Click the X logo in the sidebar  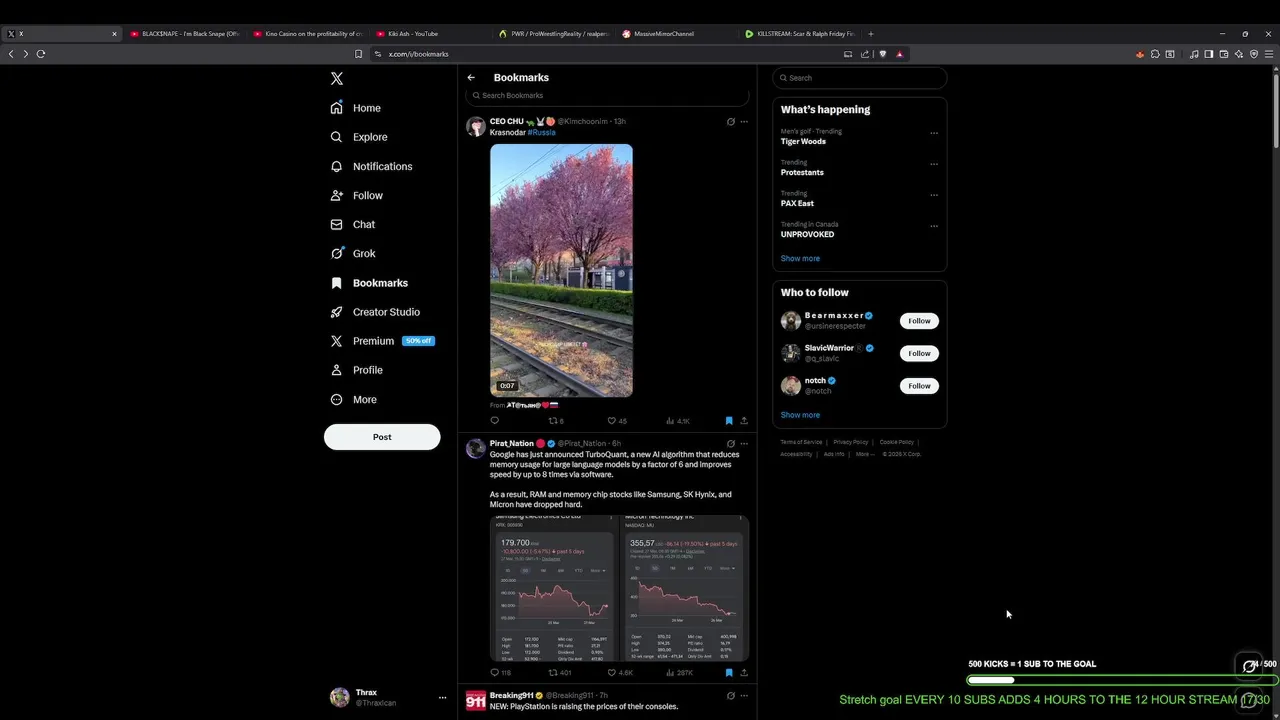tap(337, 78)
